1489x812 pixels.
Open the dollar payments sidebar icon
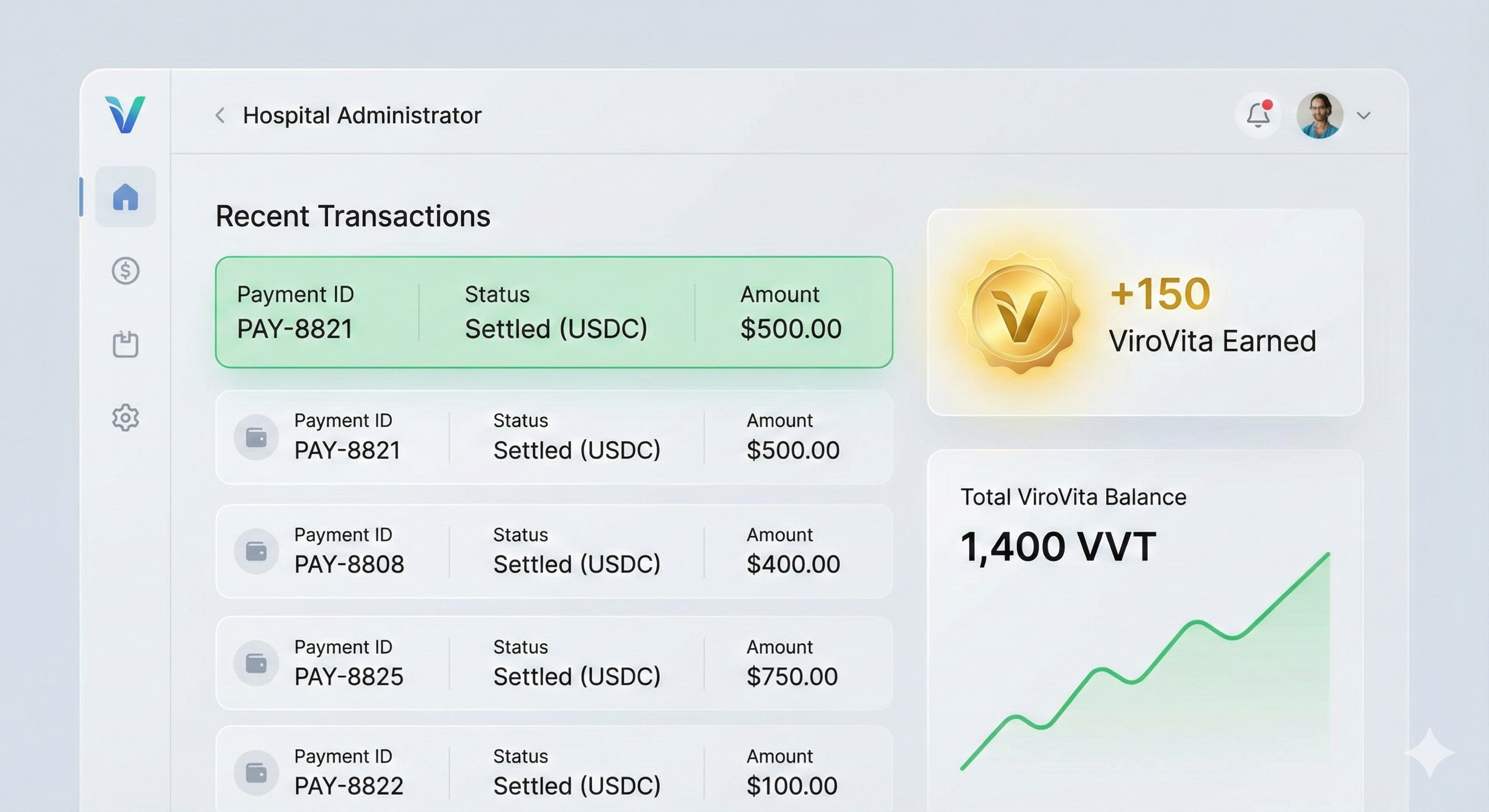[x=125, y=271]
